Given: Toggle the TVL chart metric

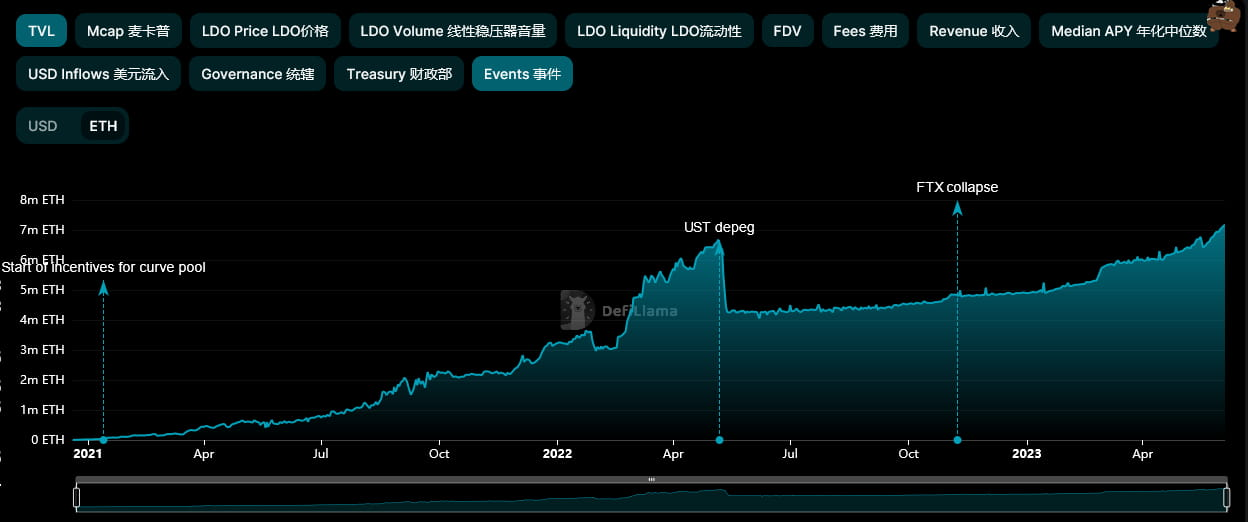Looking at the screenshot, I should pos(41,31).
